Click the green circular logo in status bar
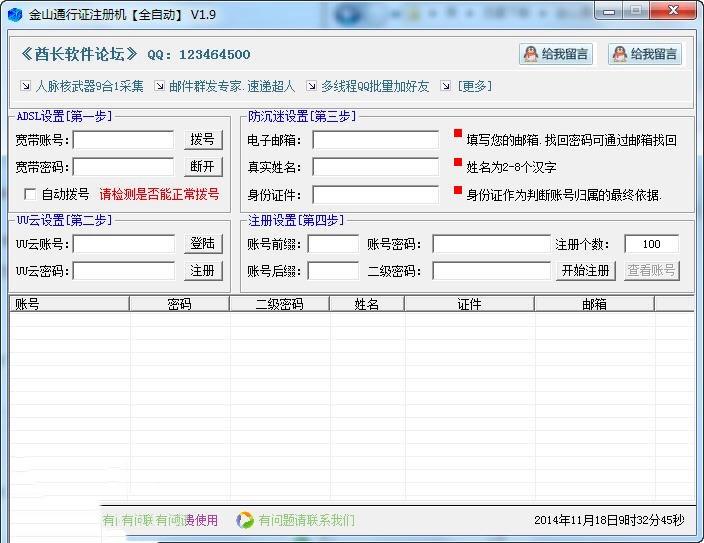This screenshot has height=543, width=704. 245,520
